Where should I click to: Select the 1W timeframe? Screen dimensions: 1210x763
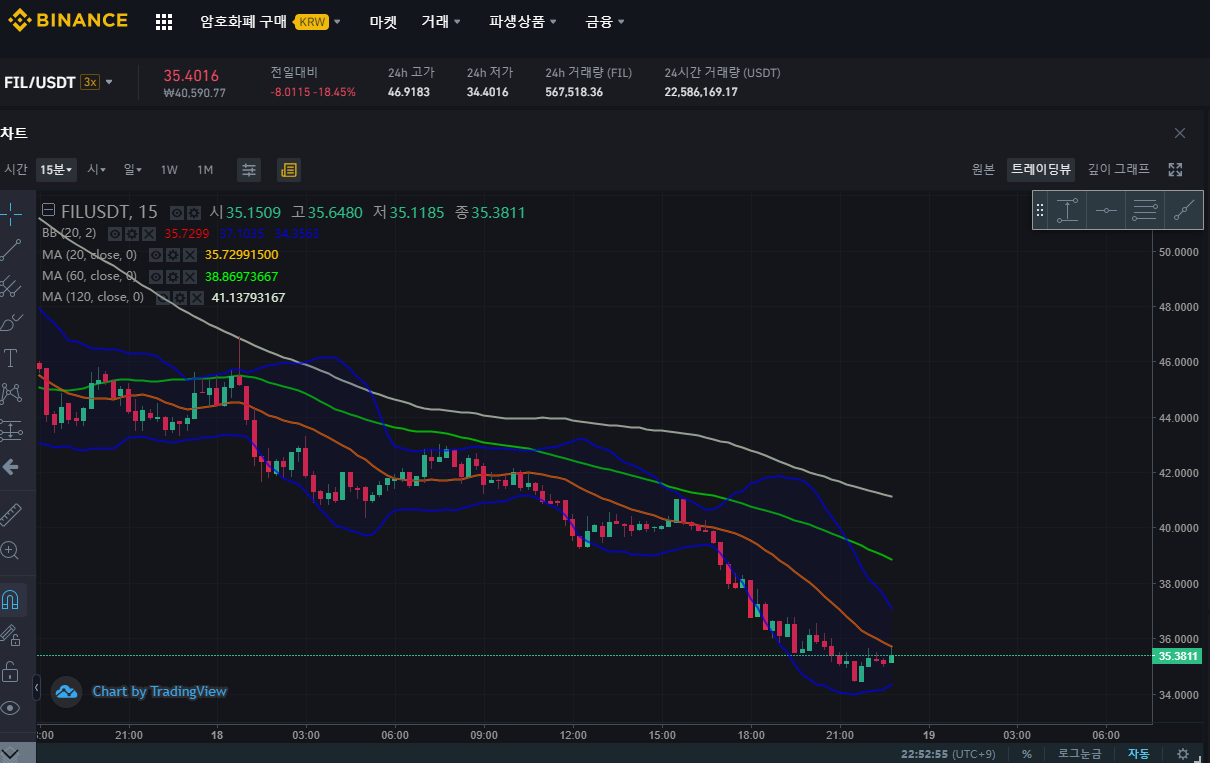pos(169,170)
